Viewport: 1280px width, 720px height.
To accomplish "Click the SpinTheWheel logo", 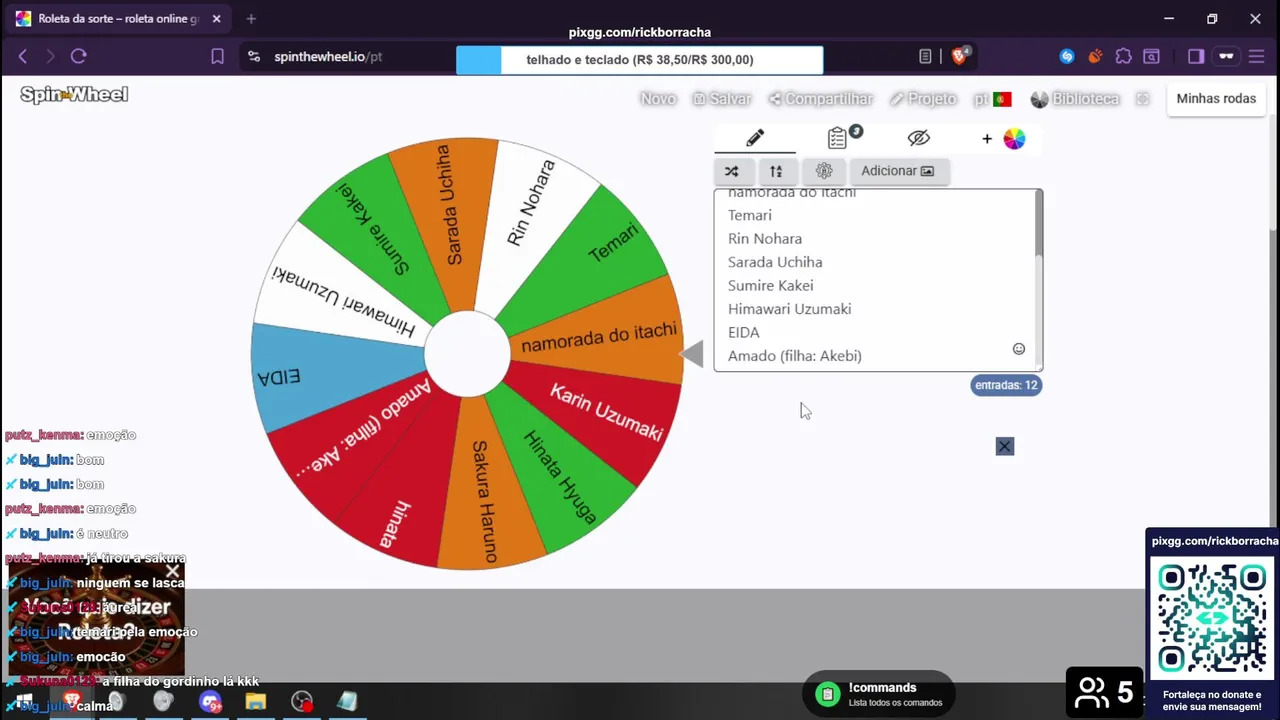I will [x=74, y=95].
